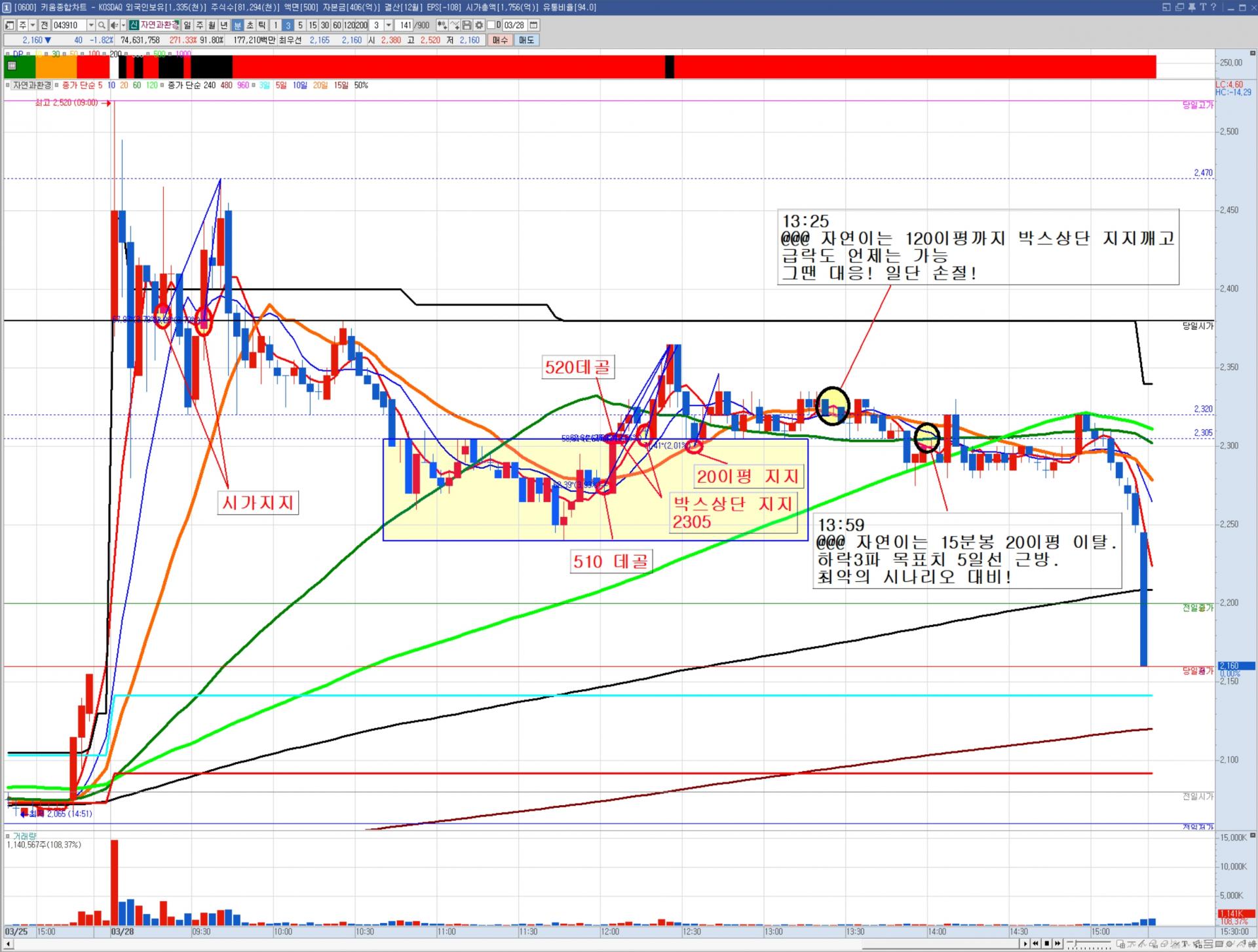Click the stock search magnifier icon
This screenshot has width=1258, height=952.
102,26
